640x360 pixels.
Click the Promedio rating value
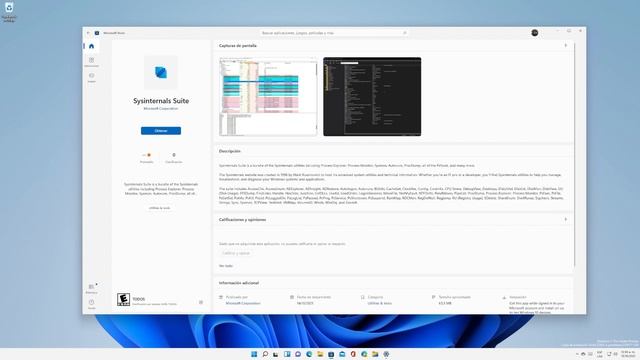pos(147,155)
